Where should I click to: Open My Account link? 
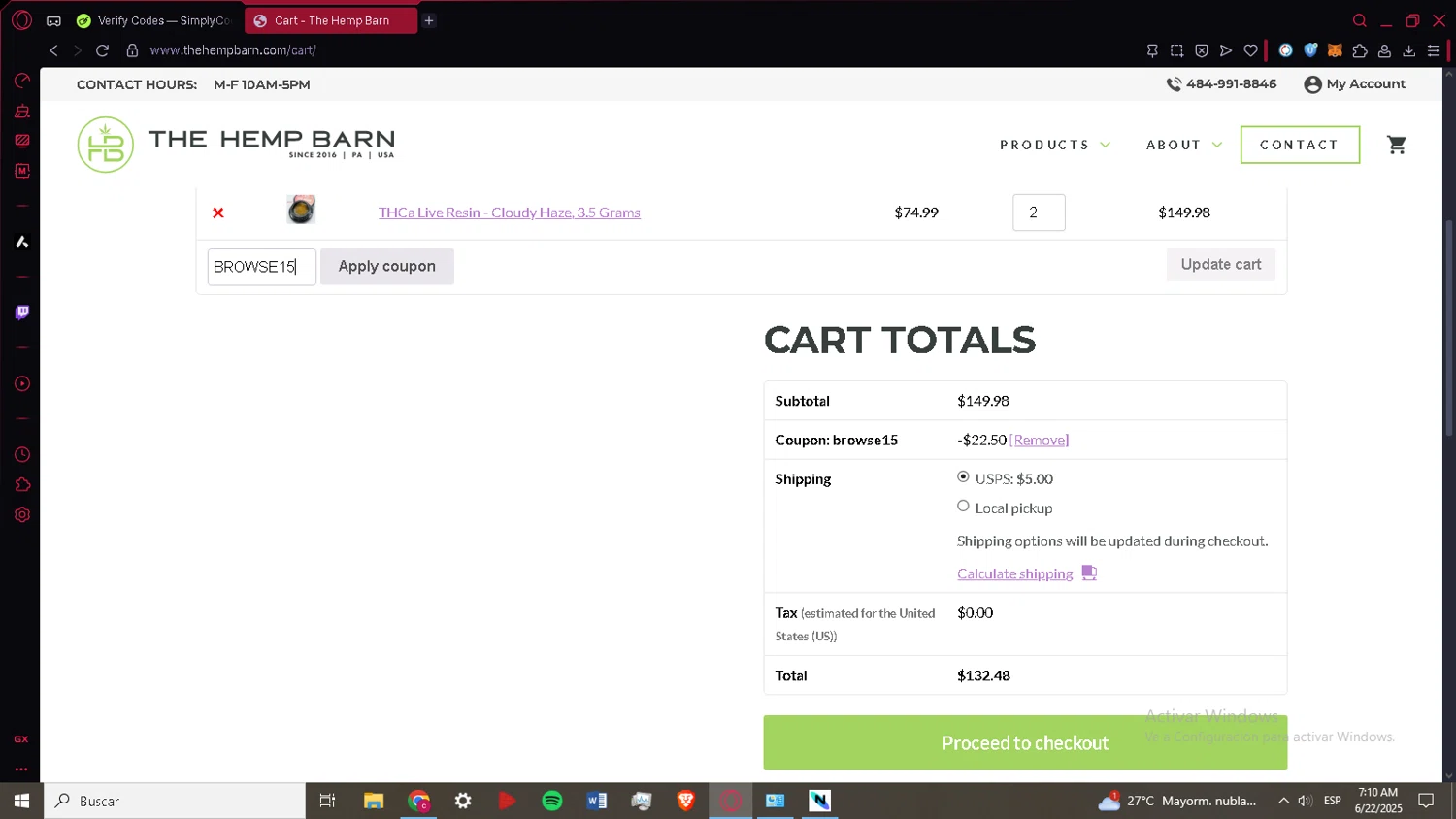[1355, 84]
